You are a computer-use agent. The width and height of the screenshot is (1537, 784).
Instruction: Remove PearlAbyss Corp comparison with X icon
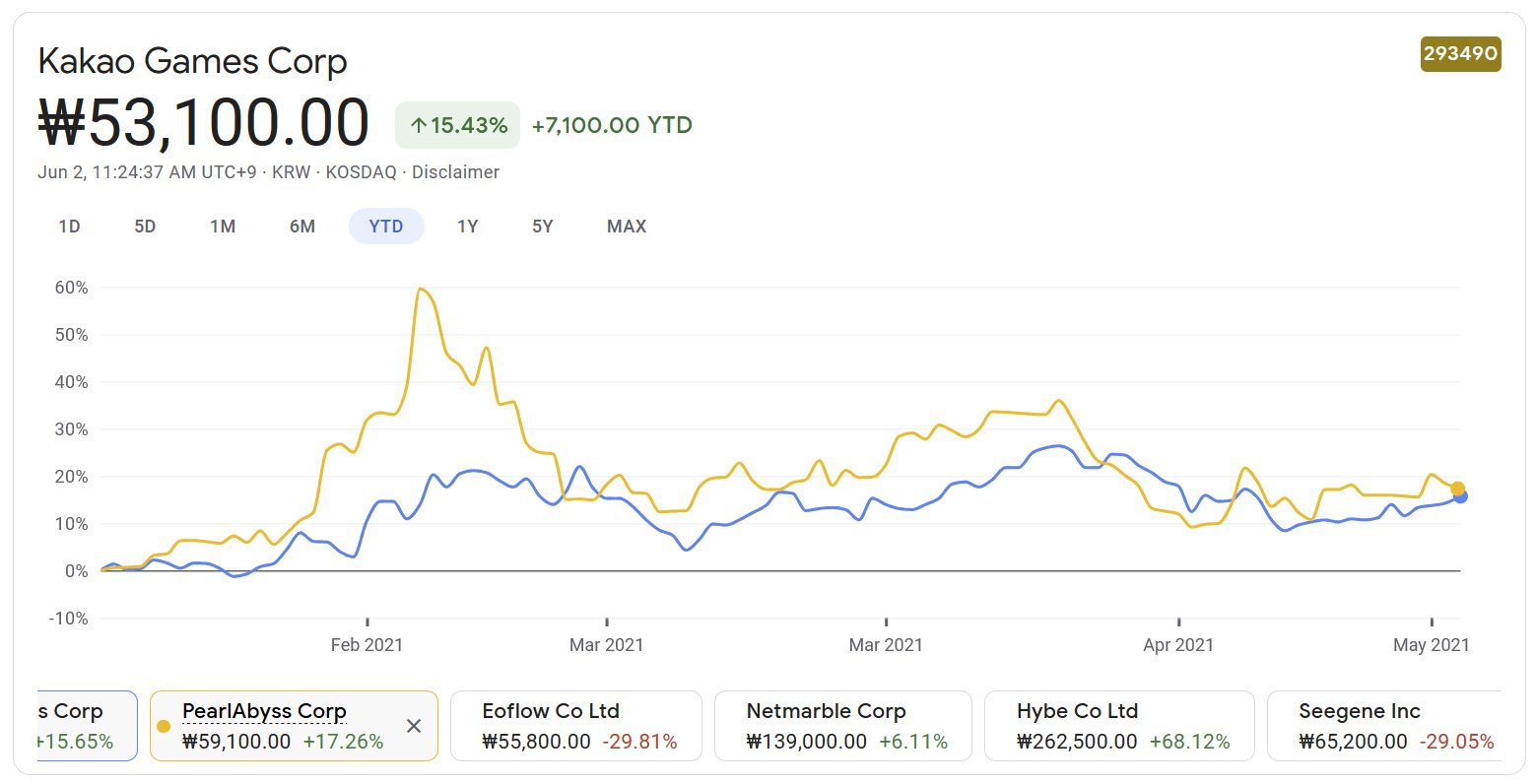pos(414,726)
